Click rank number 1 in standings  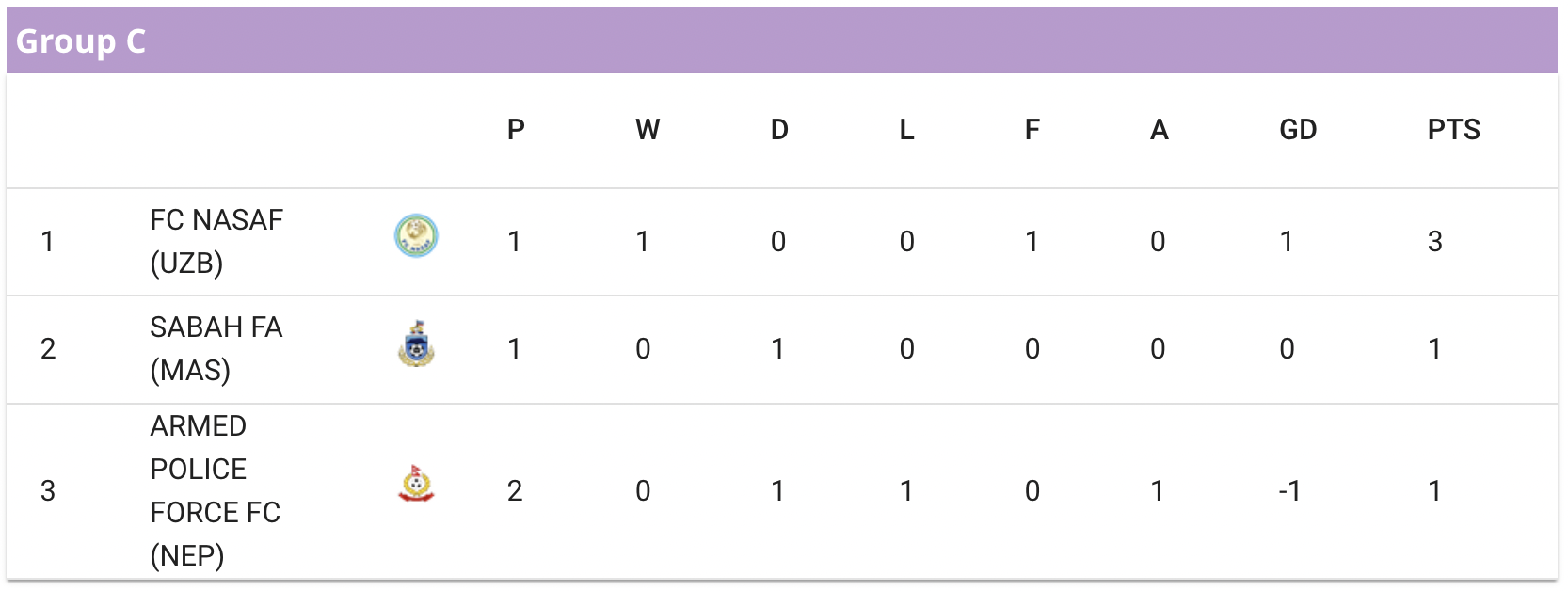48,242
